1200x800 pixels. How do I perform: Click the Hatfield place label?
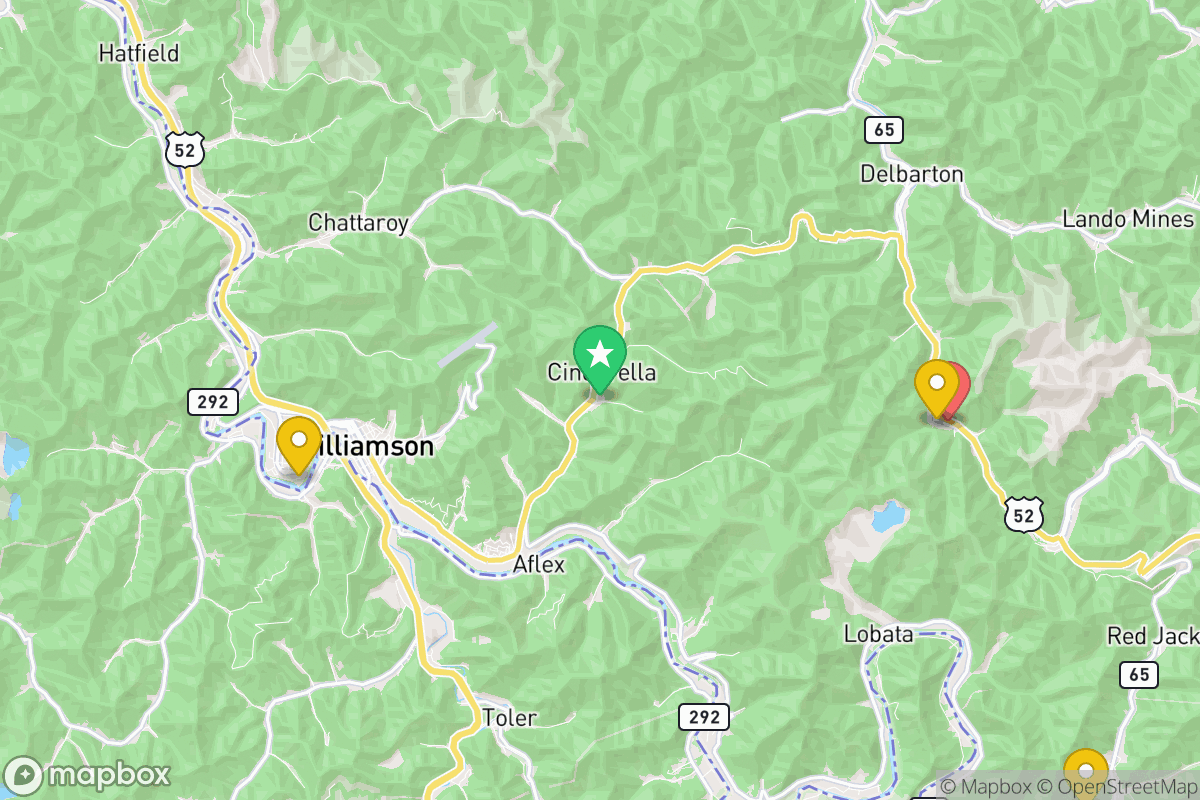pos(139,53)
